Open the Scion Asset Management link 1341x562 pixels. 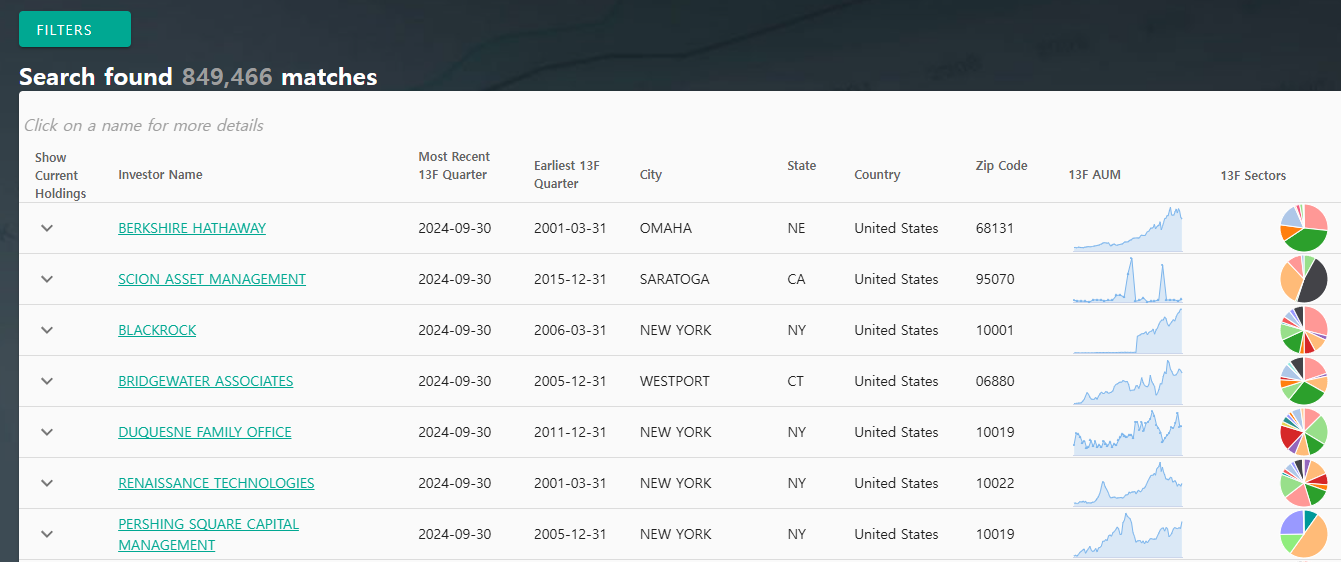pyautogui.click(x=212, y=279)
